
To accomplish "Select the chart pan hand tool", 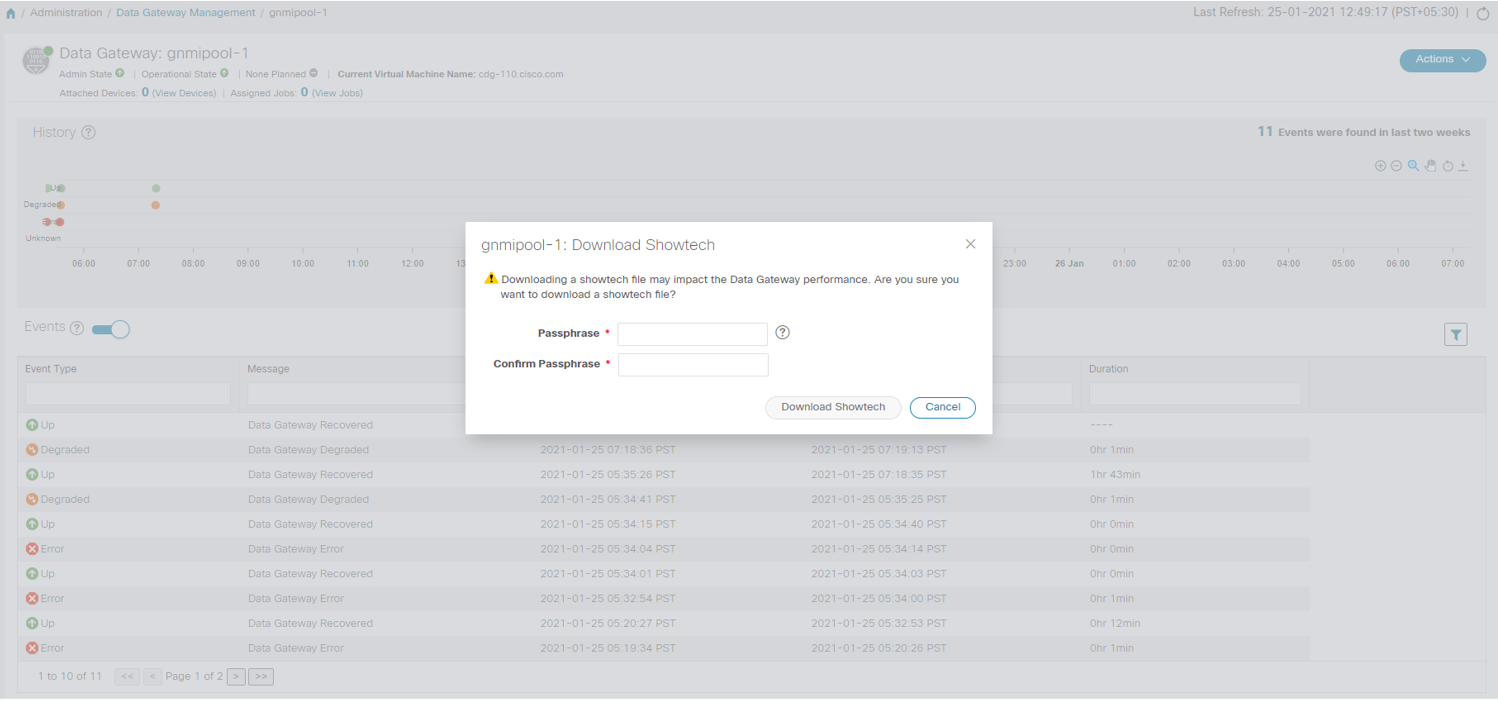I will coord(1430,166).
